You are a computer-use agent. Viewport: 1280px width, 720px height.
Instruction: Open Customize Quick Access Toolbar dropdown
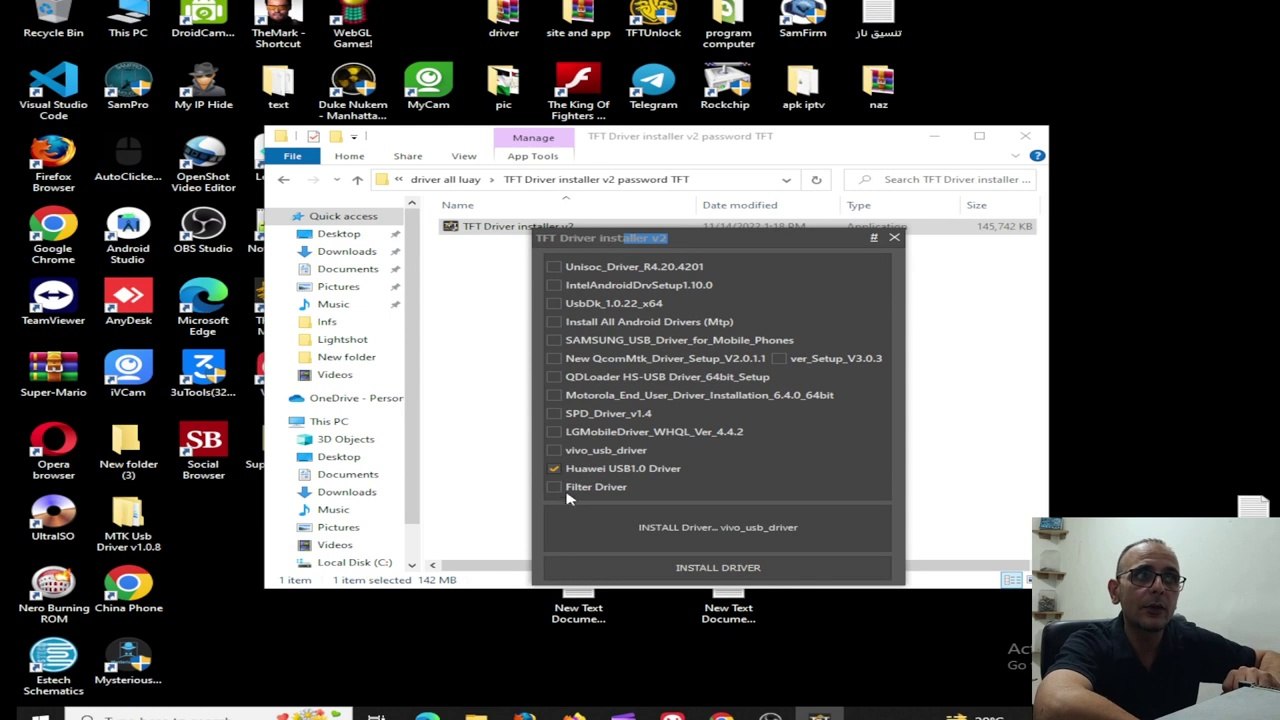(x=354, y=136)
